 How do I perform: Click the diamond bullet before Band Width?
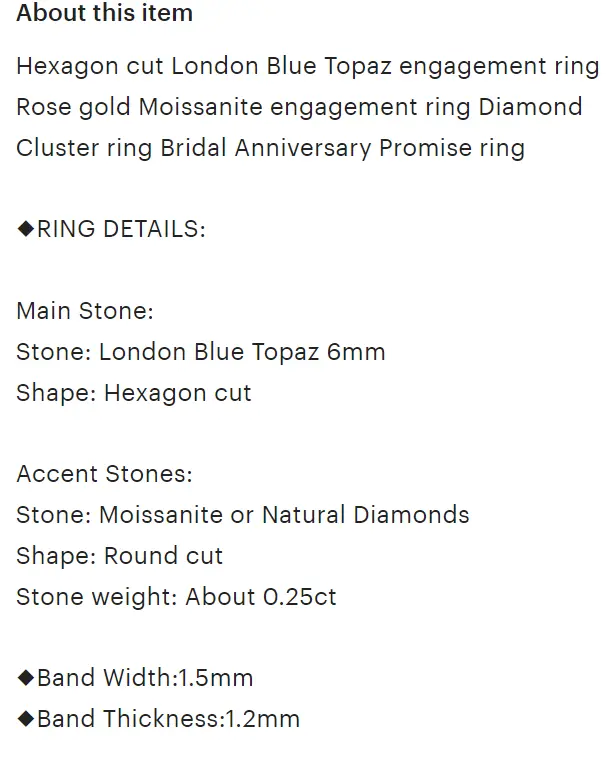tap(25, 678)
